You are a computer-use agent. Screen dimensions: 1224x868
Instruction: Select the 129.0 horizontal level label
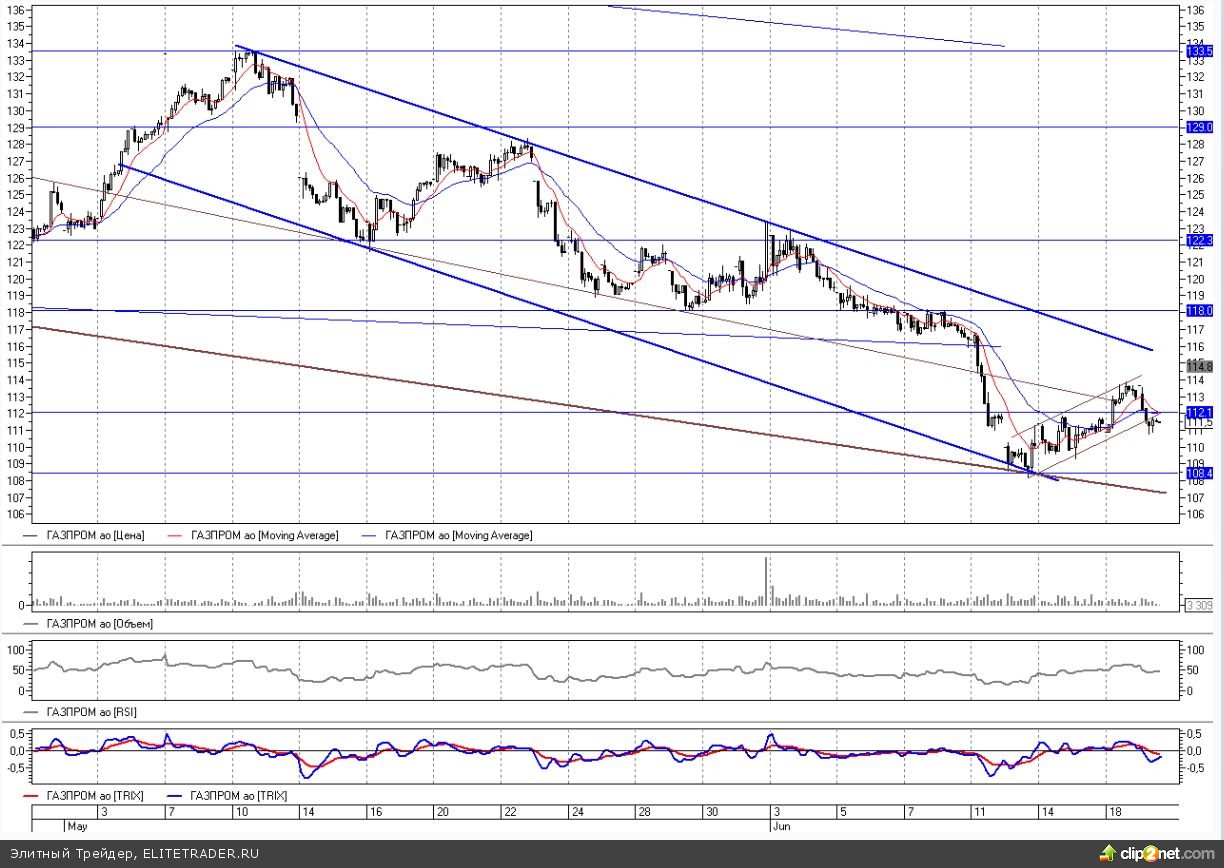coord(1199,128)
